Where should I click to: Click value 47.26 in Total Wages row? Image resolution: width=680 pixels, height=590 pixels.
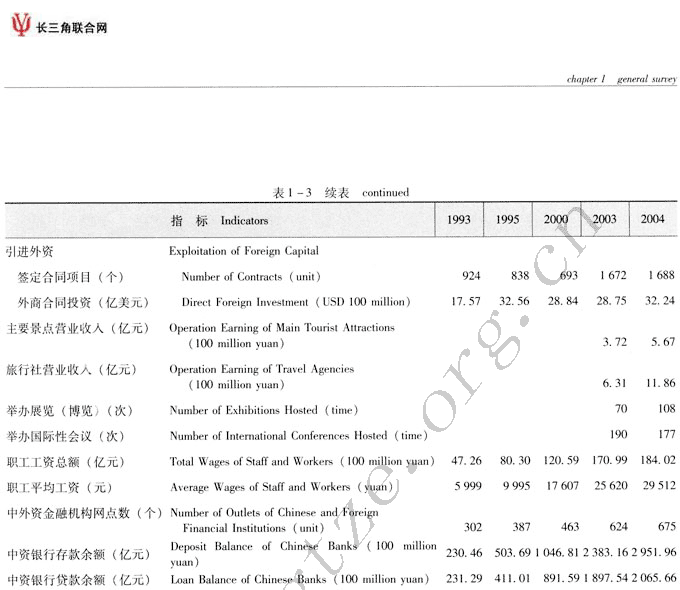(x=467, y=460)
